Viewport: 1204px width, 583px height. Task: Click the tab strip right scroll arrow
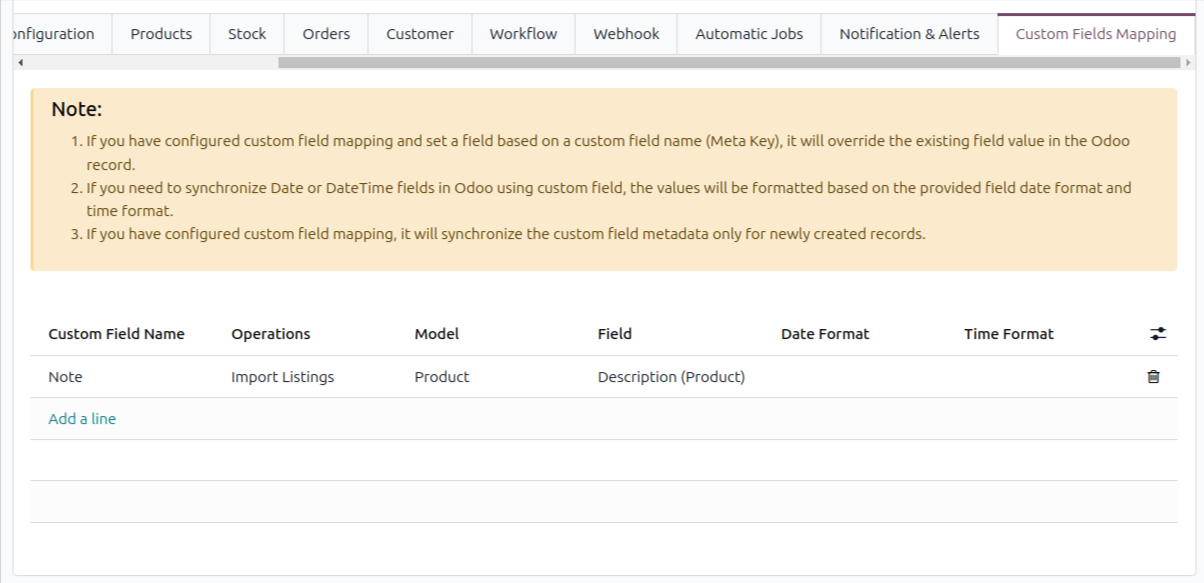tap(1188, 62)
